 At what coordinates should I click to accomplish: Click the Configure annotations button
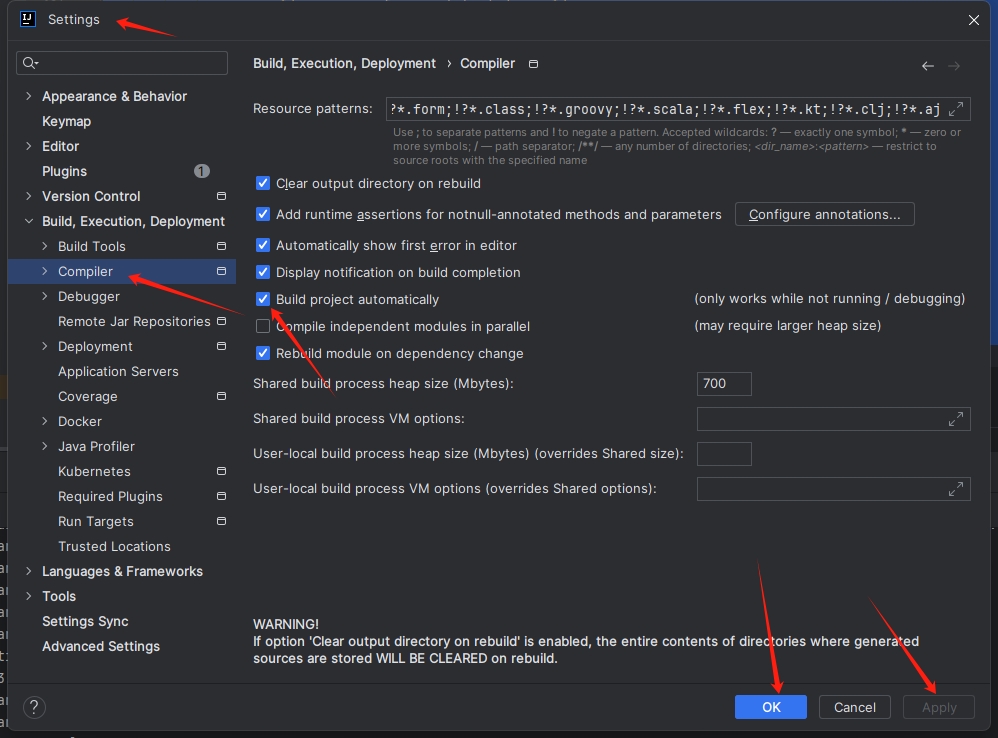coord(824,213)
